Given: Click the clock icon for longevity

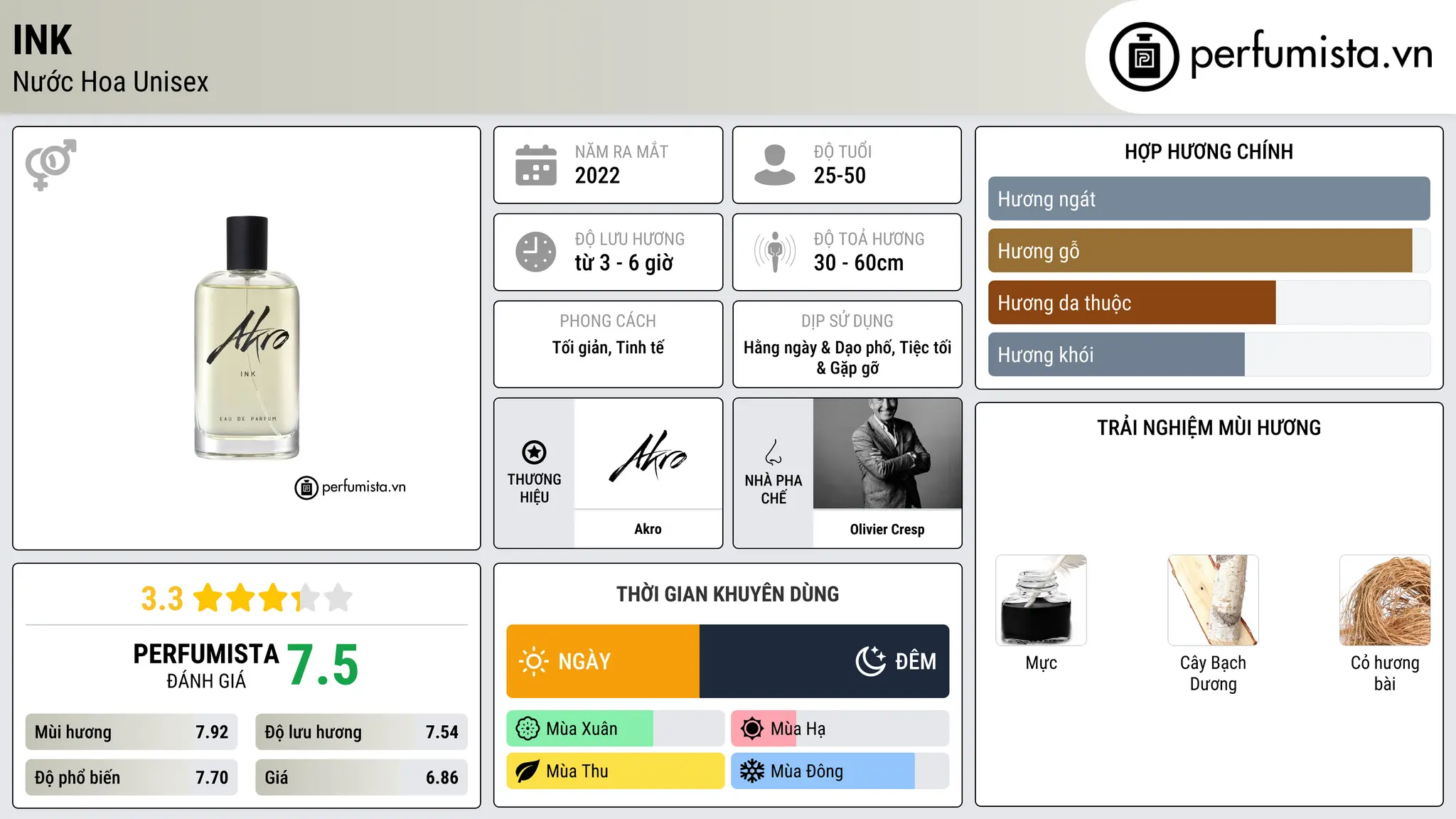Looking at the screenshot, I should 536,252.
